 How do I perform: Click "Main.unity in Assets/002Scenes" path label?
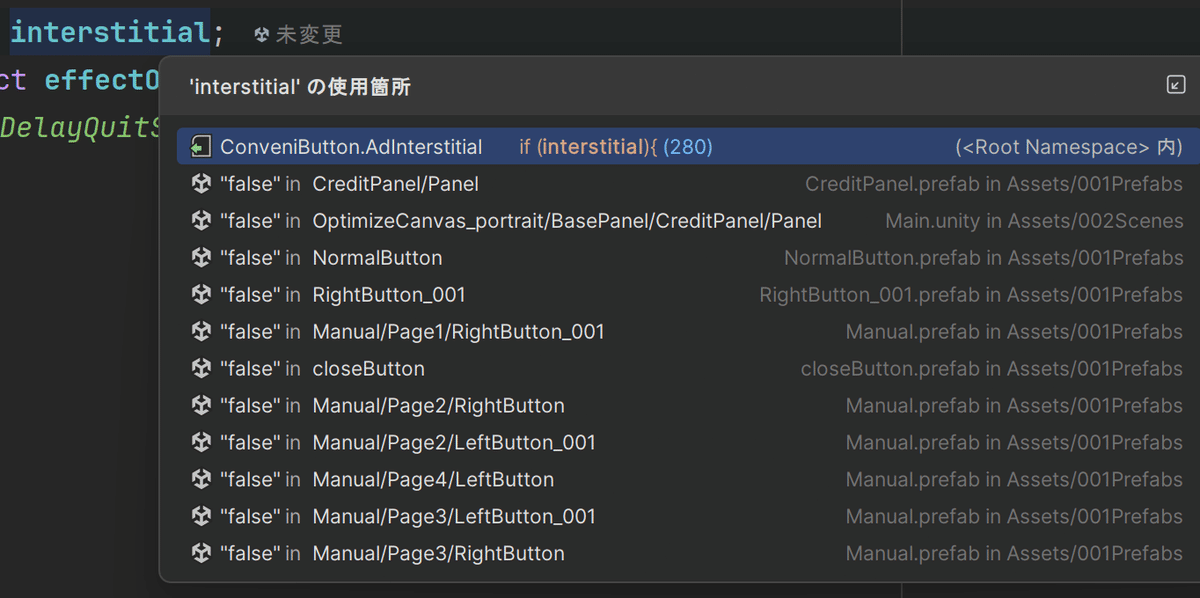pyautogui.click(x=1034, y=220)
